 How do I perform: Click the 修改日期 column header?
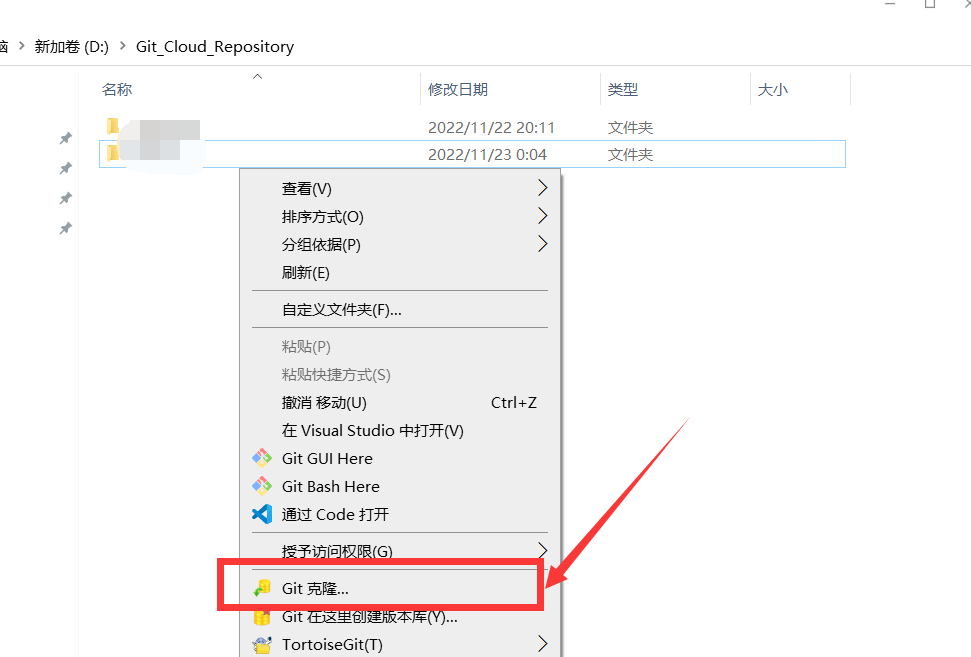tap(458, 89)
